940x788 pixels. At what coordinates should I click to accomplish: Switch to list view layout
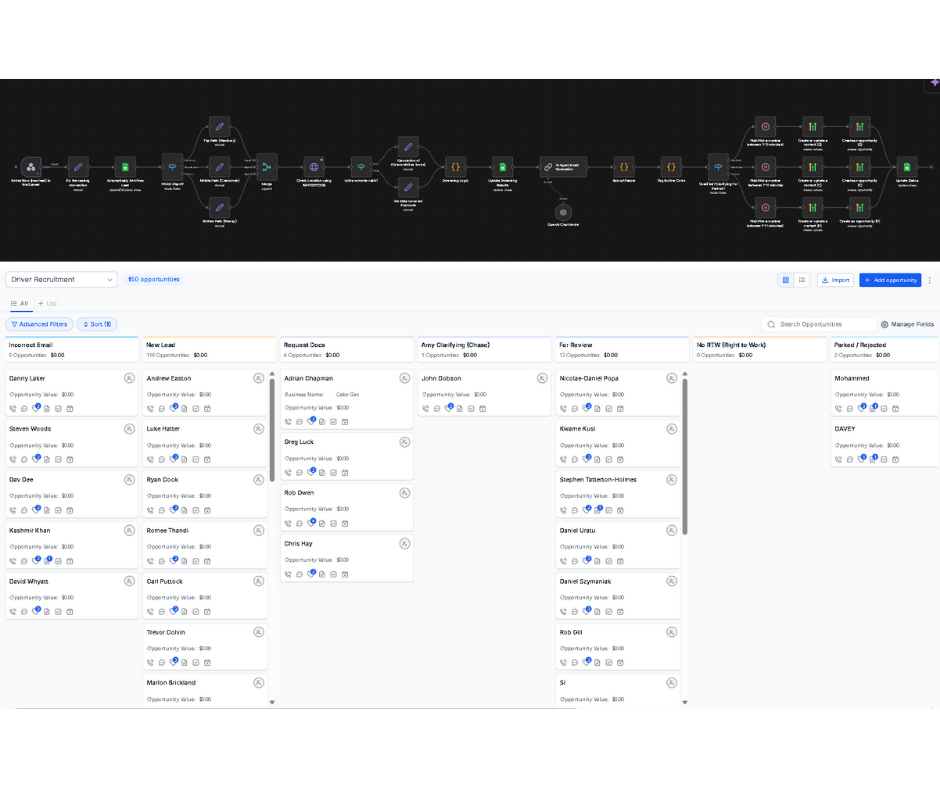coord(802,280)
